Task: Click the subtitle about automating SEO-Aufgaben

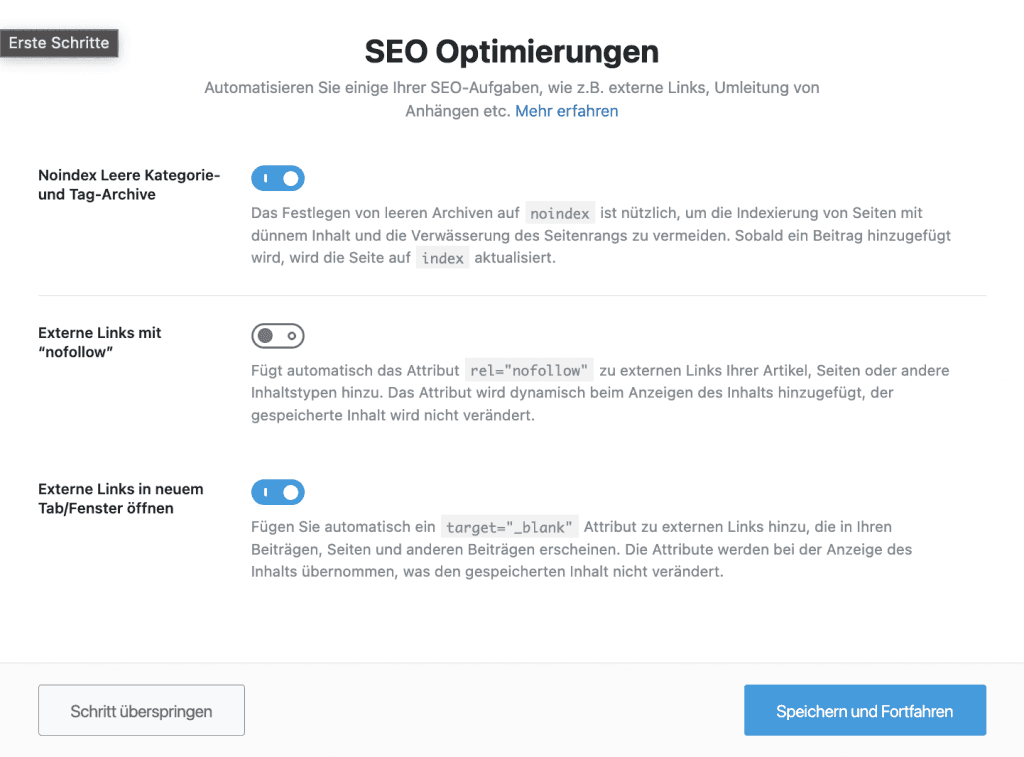Action: click(511, 88)
